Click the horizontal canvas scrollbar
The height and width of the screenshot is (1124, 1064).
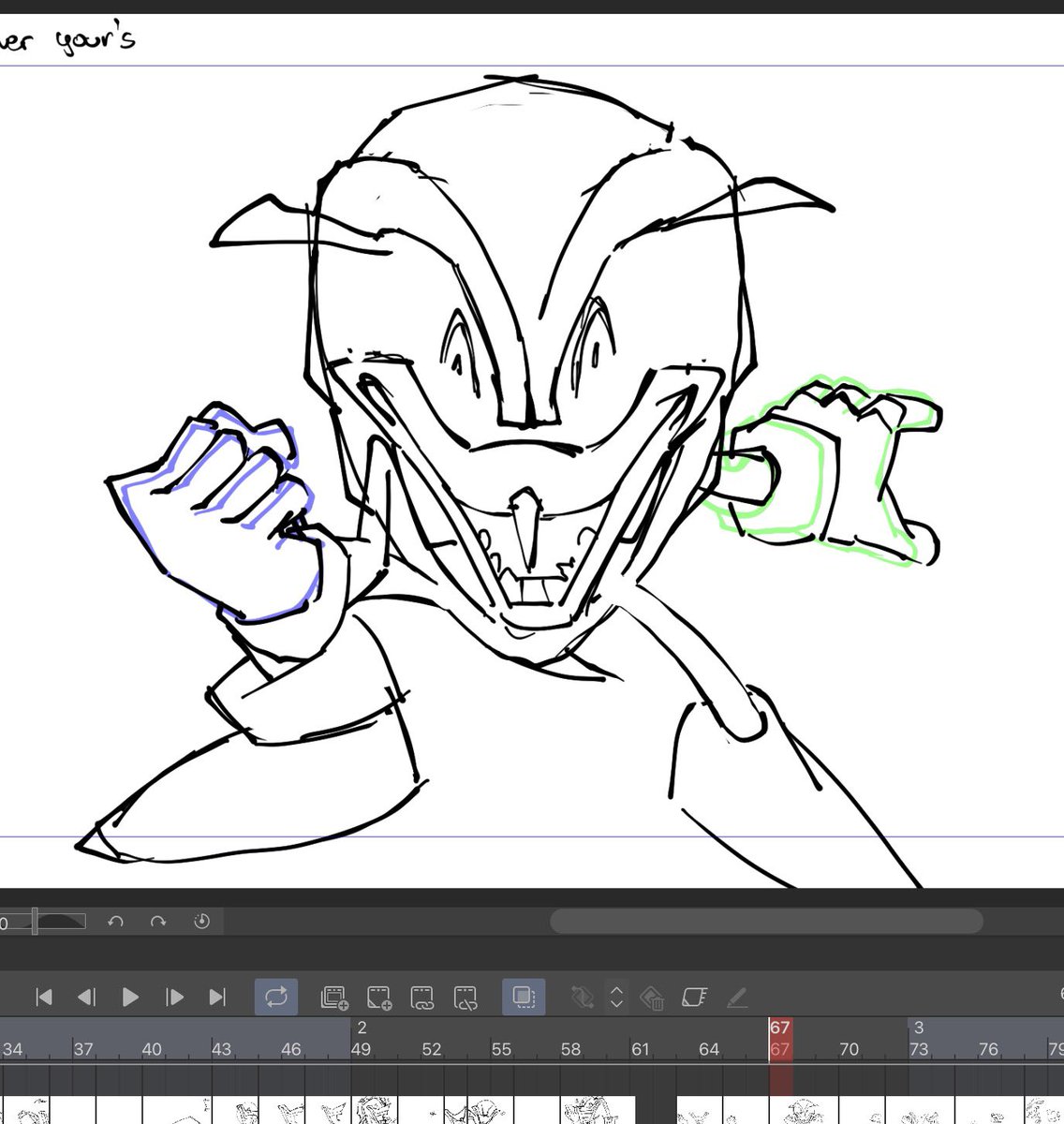(766, 922)
